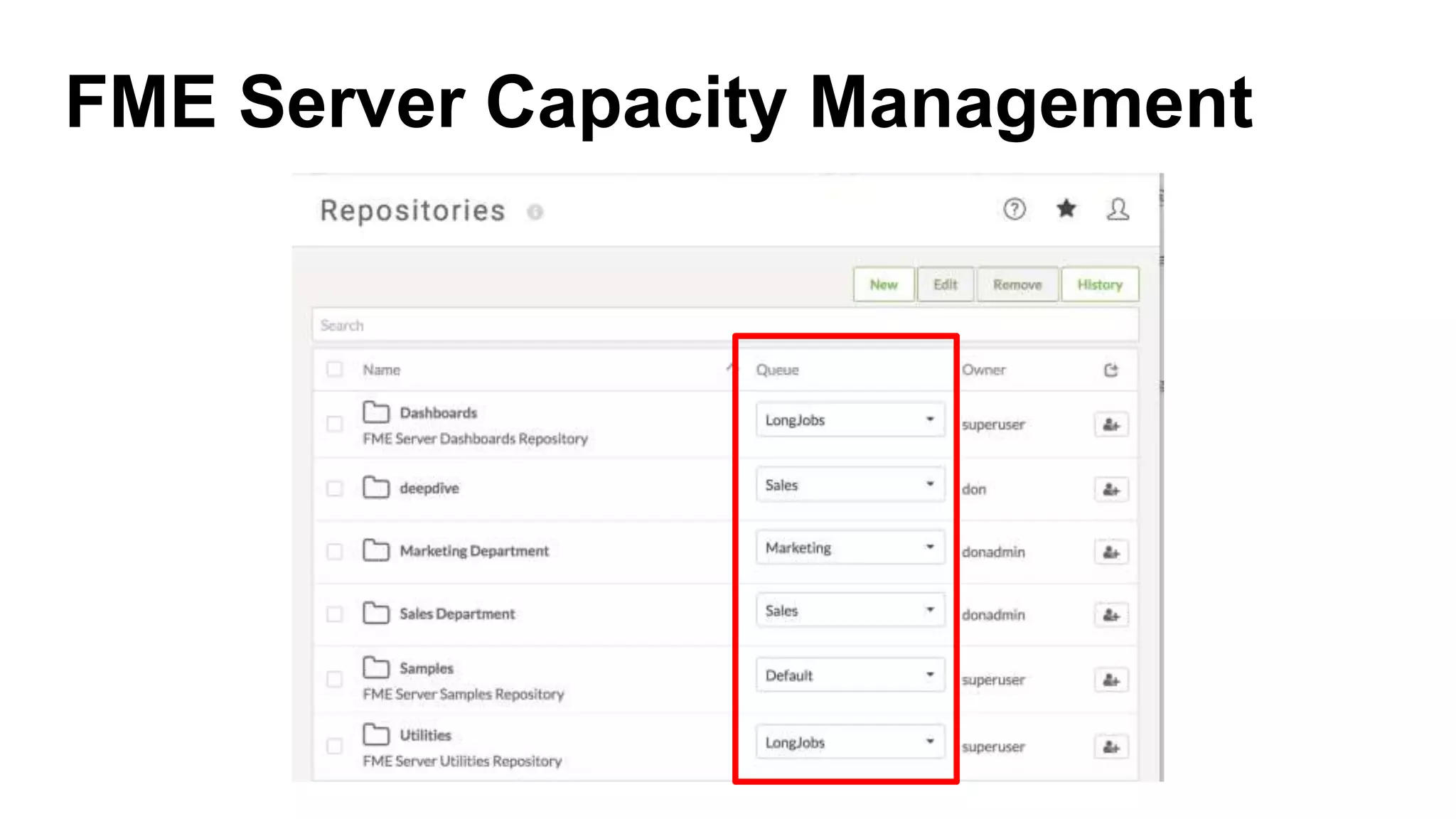Screen dimensions: 1456x819
Task: Click the Utilities folder icon
Action: coord(376,734)
